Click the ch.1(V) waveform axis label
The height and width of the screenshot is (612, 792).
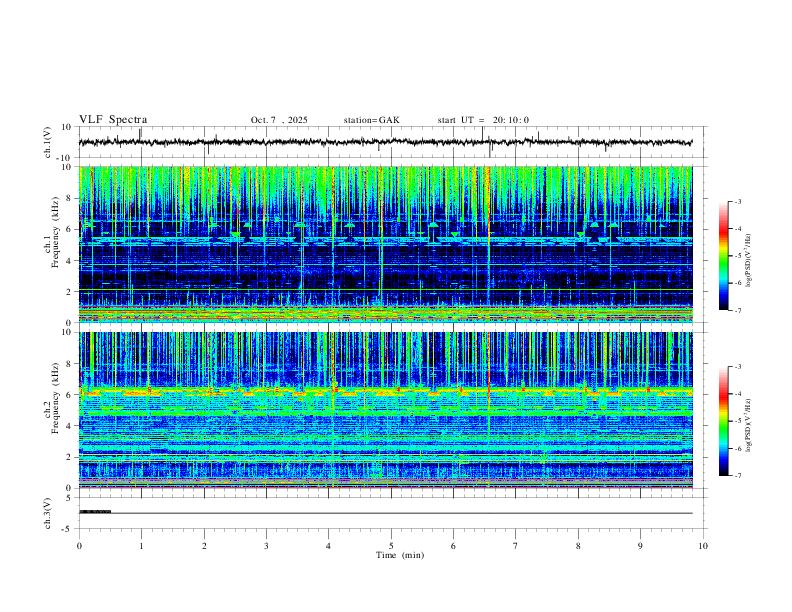coord(47,142)
